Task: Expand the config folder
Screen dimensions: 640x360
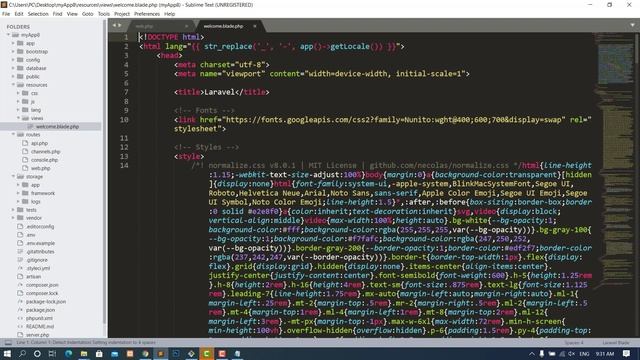Action: point(13,60)
